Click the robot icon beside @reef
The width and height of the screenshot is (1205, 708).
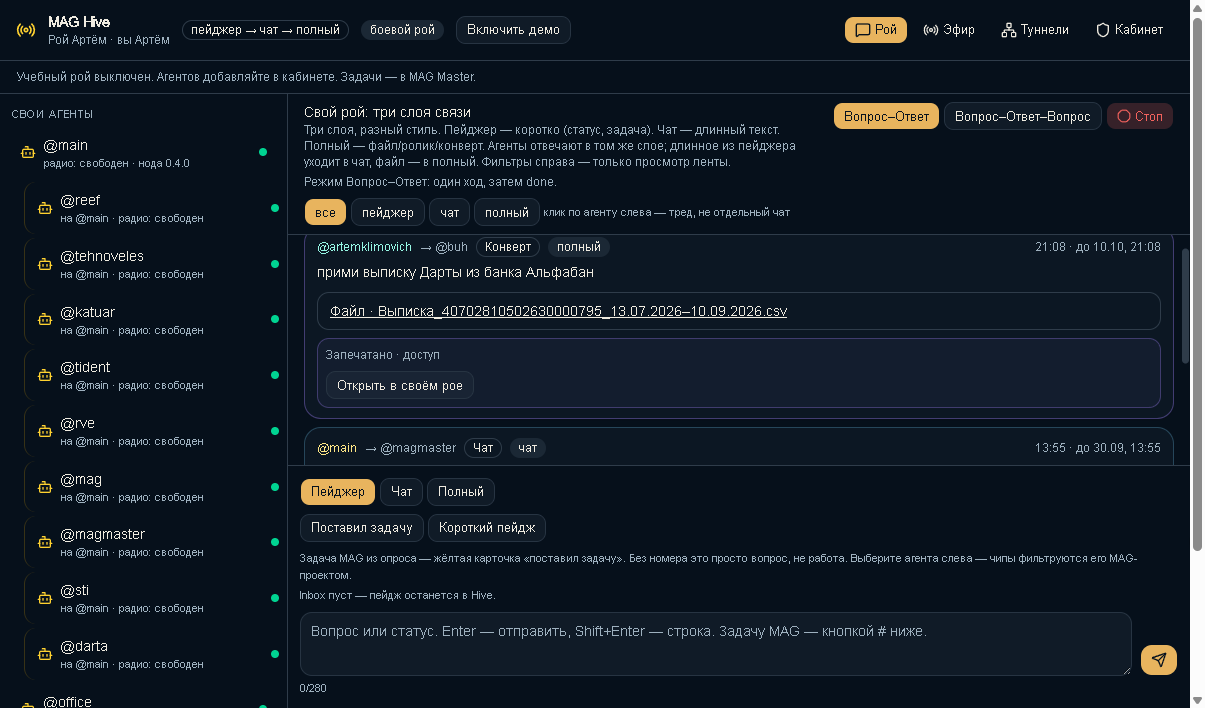[x=44, y=209]
